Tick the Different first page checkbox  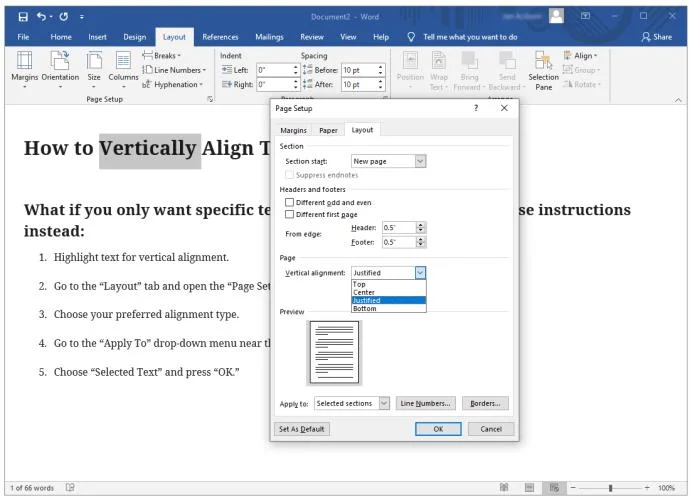point(289,214)
